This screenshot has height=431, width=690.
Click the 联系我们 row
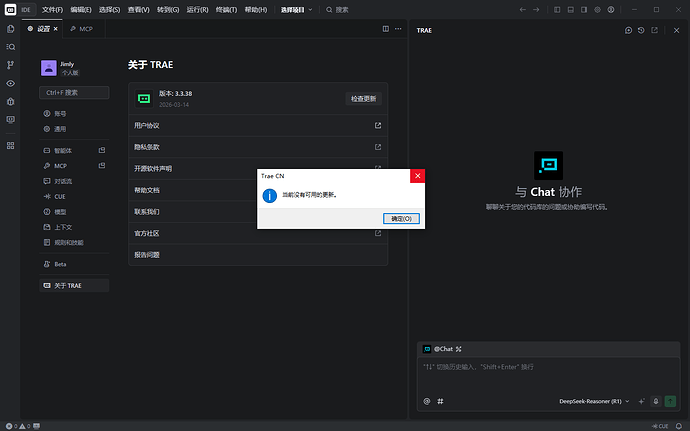click(258, 212)
